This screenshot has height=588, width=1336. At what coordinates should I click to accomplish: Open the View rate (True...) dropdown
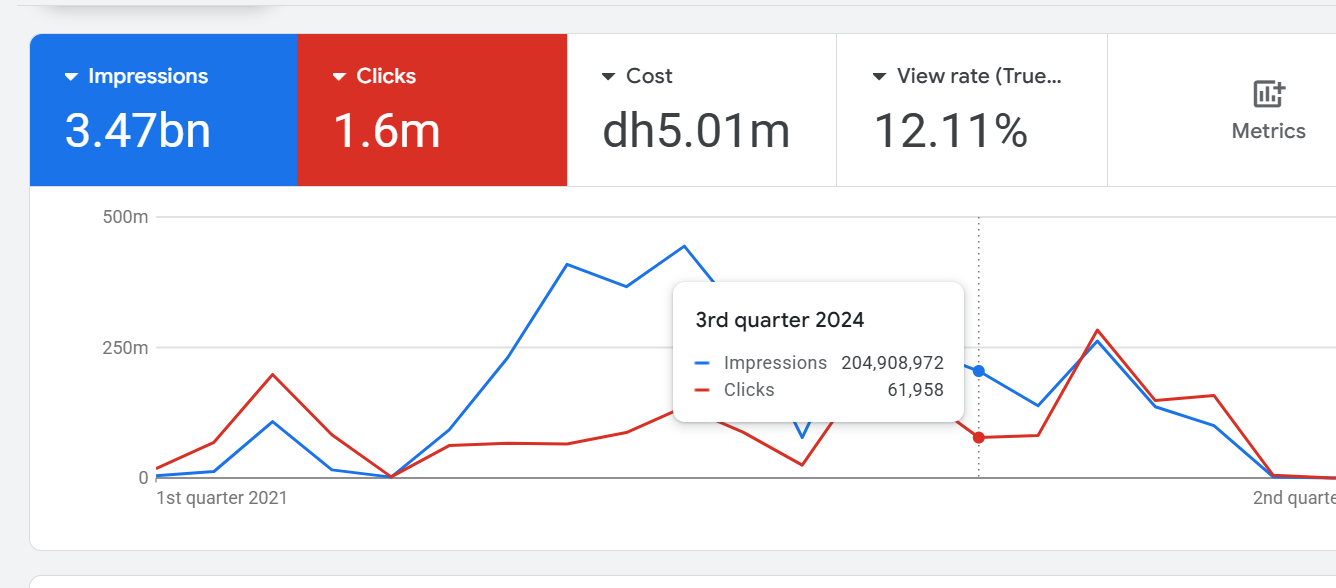[x=879, y=75]
